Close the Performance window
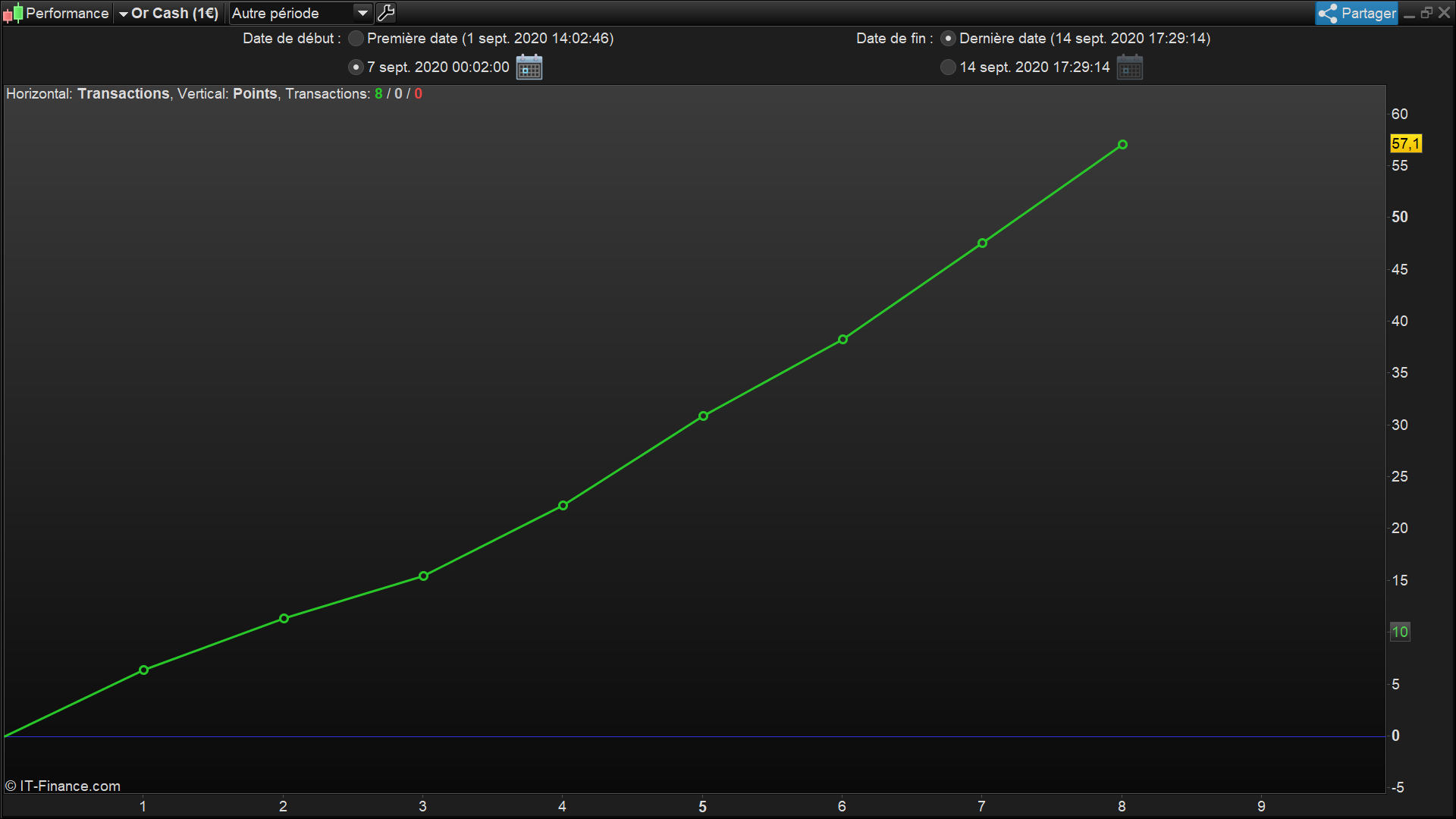 pyautogui.click(x=1445, y=13)
